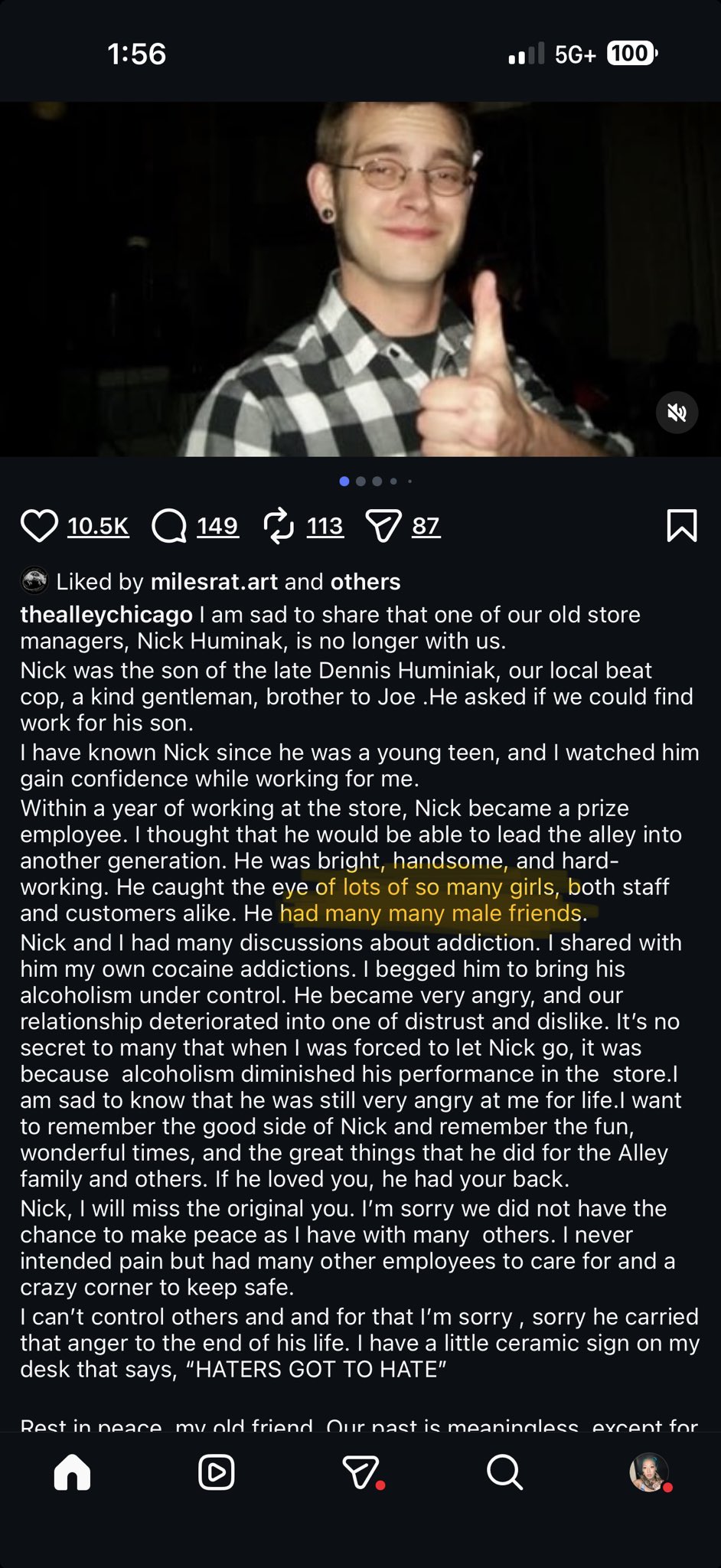Tap carousel page indicator dots

click(x=375, y=482)
